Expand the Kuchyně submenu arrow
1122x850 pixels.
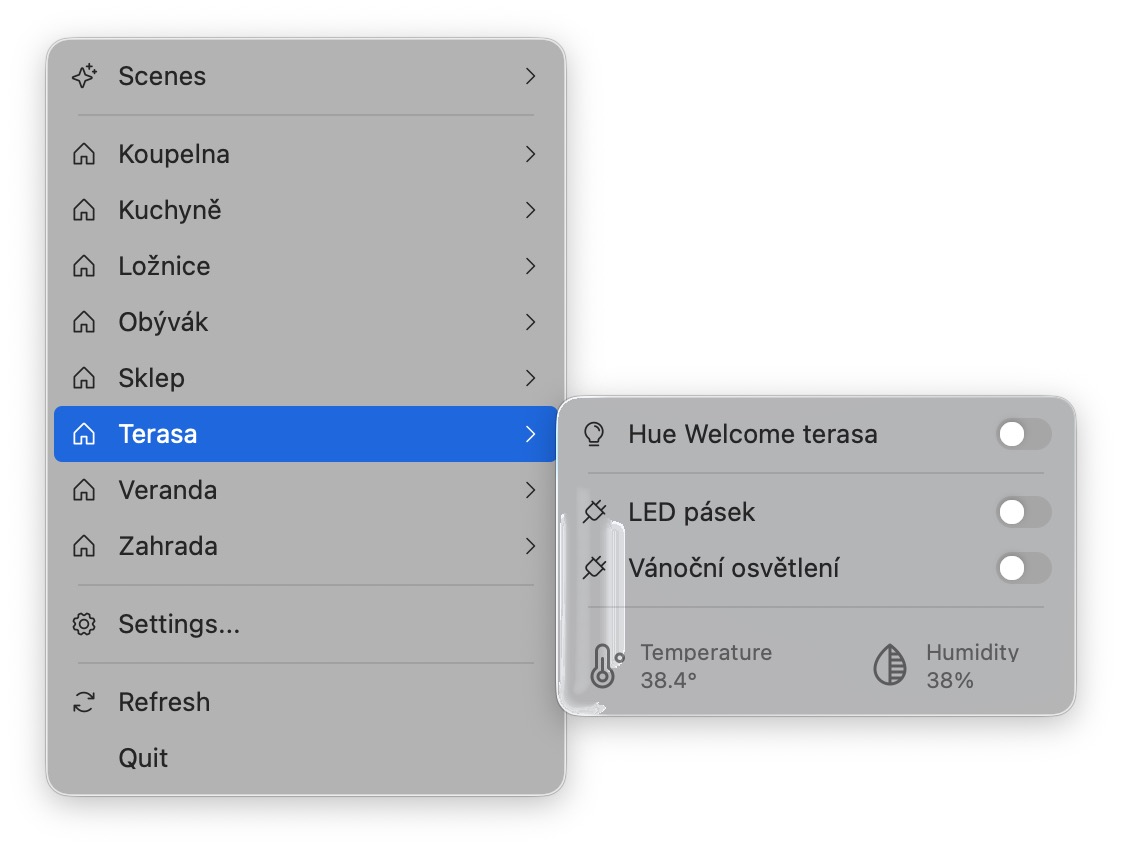click(531, 211)
